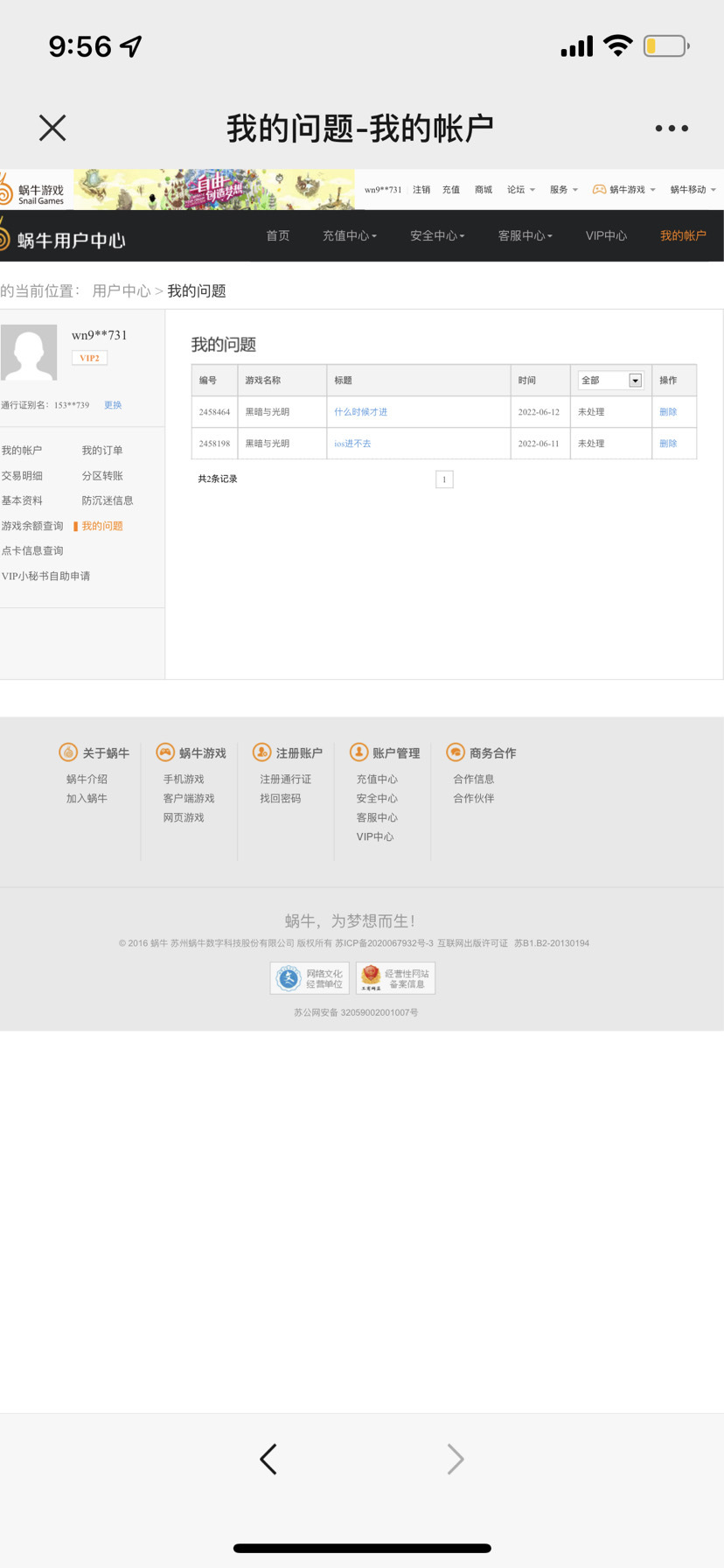The height and width of the screenshot is (1568, 724).
Task: Select 我的问题 in the sidebar
Action: 102,526
